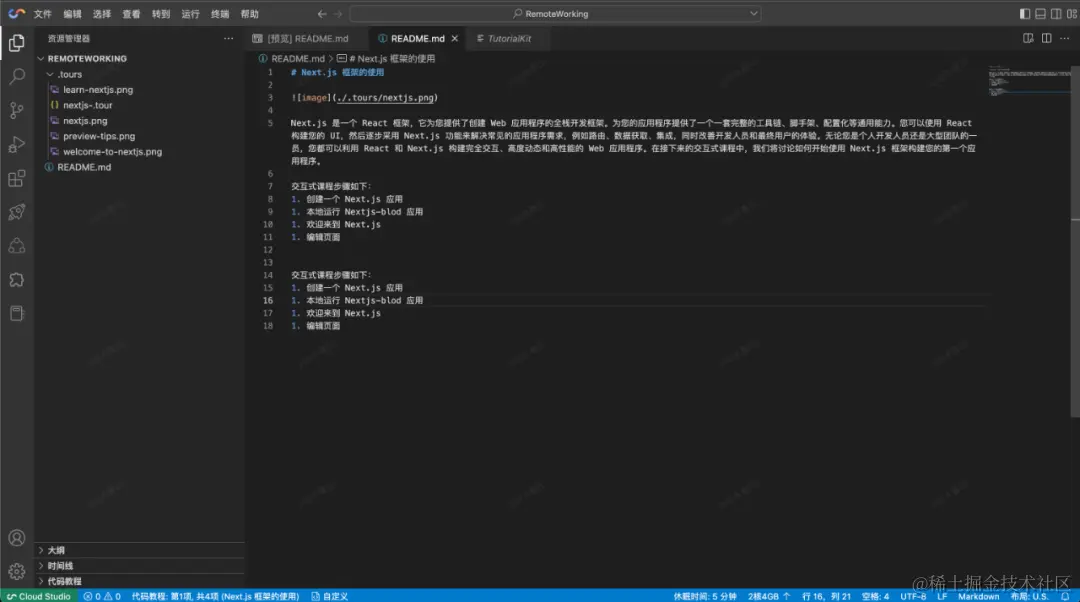This screenshot has height=602, width=1080.
Task: Open the 帮助 menu
Action: click(249, 14)
